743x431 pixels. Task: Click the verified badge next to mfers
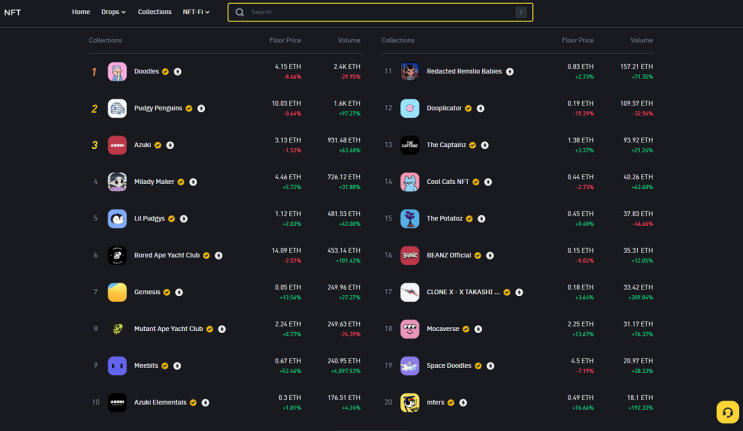click(451, 403)
